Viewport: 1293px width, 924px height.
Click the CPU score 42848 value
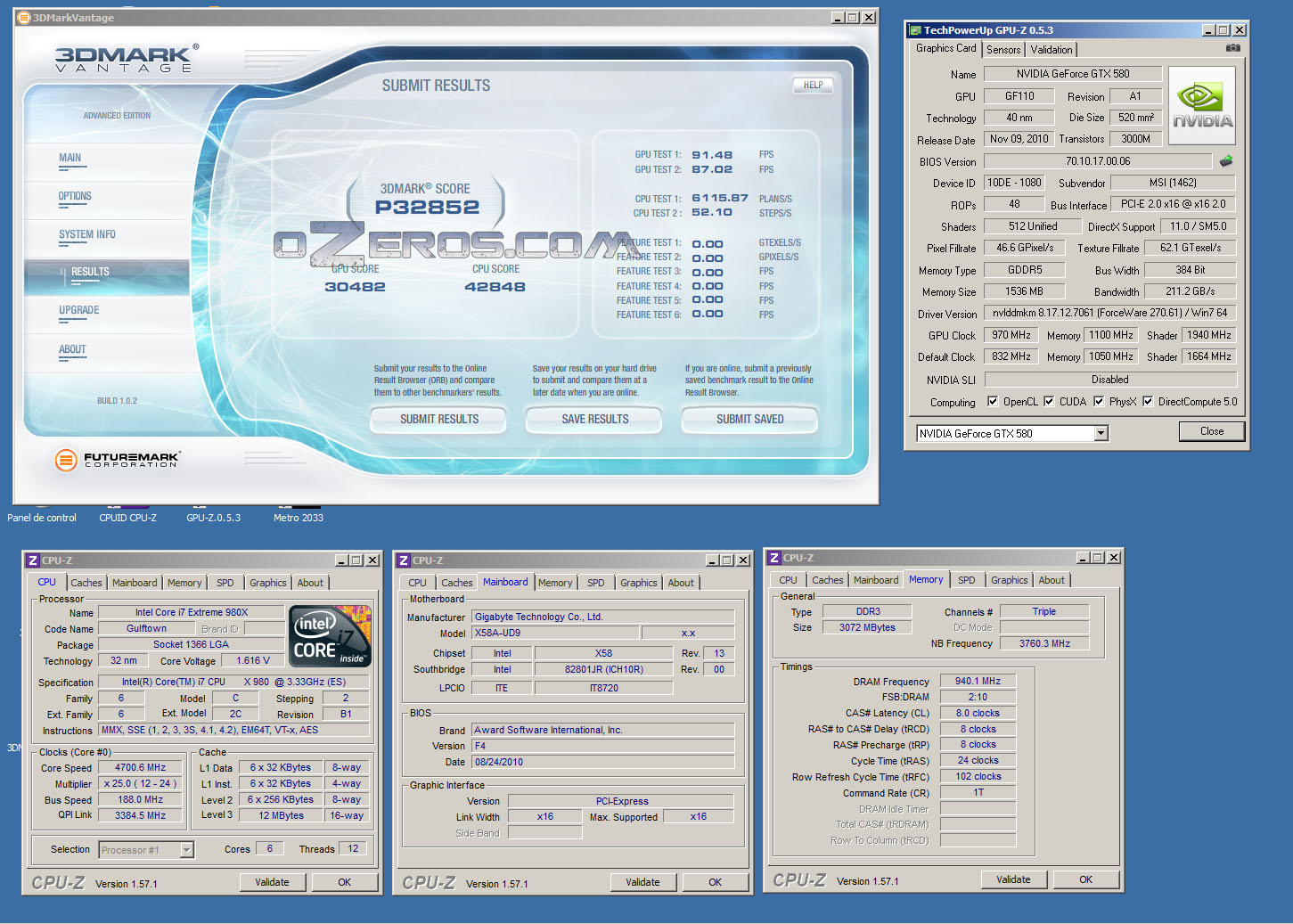[x=495, y=287]
